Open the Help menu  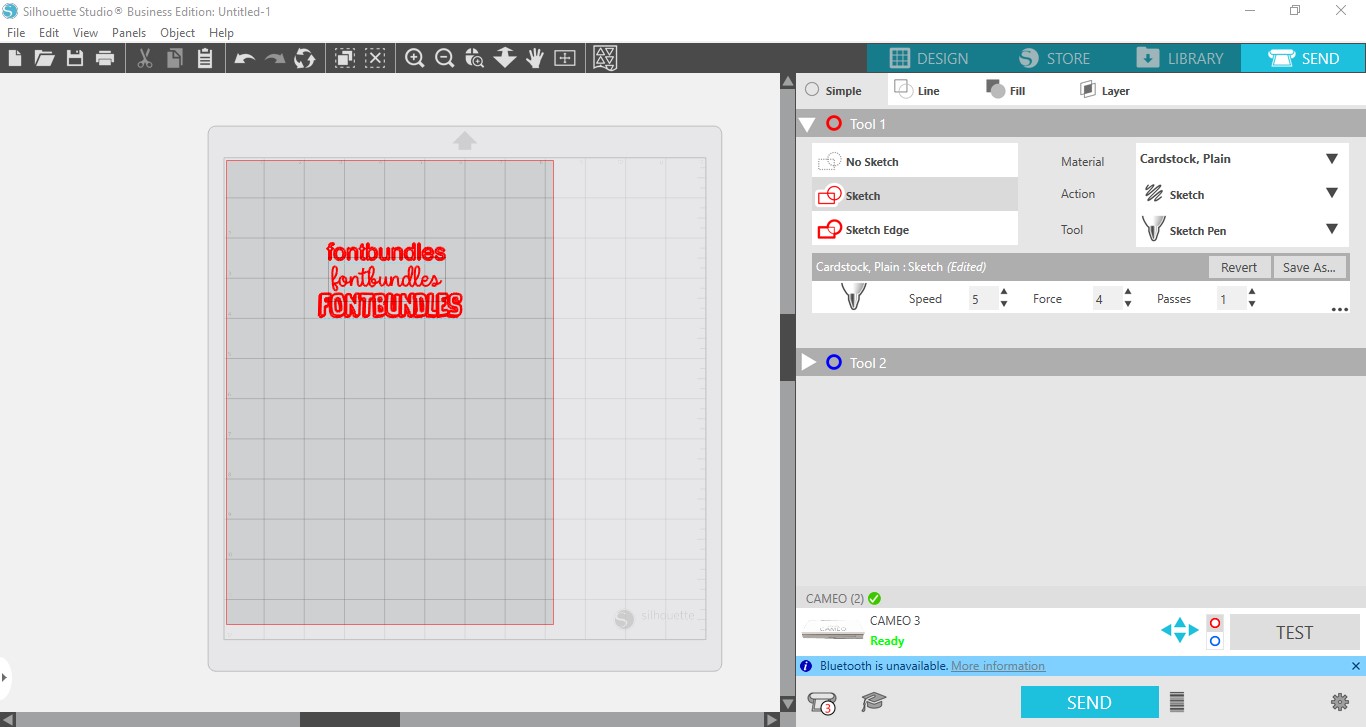click(221, 33)
